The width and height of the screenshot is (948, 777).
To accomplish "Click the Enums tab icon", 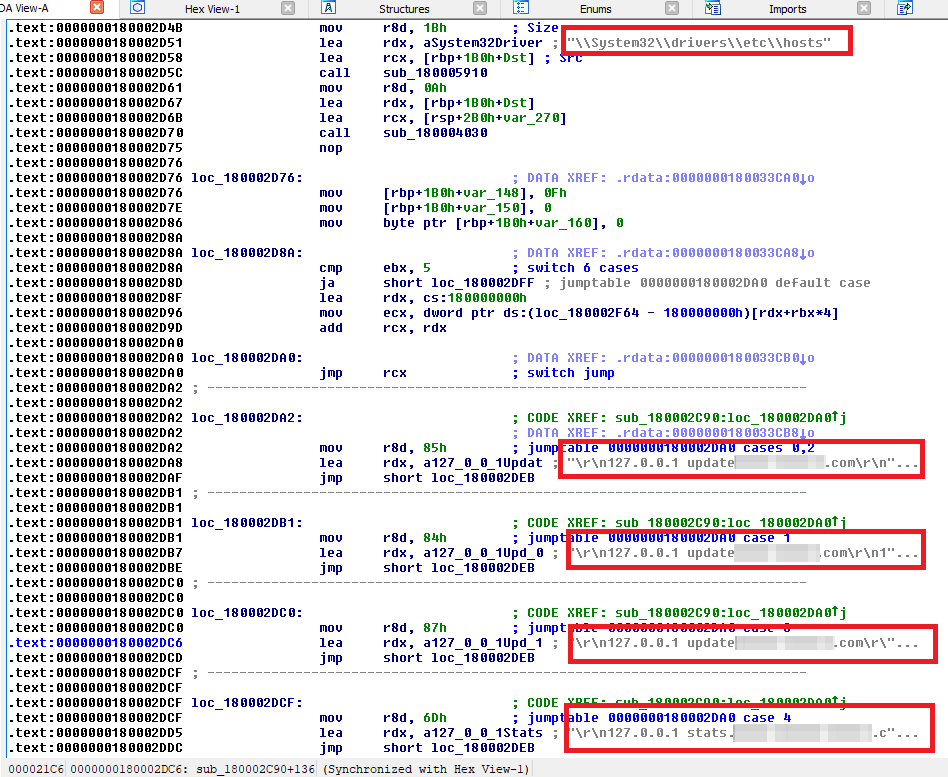I will [x=518, y=8].
